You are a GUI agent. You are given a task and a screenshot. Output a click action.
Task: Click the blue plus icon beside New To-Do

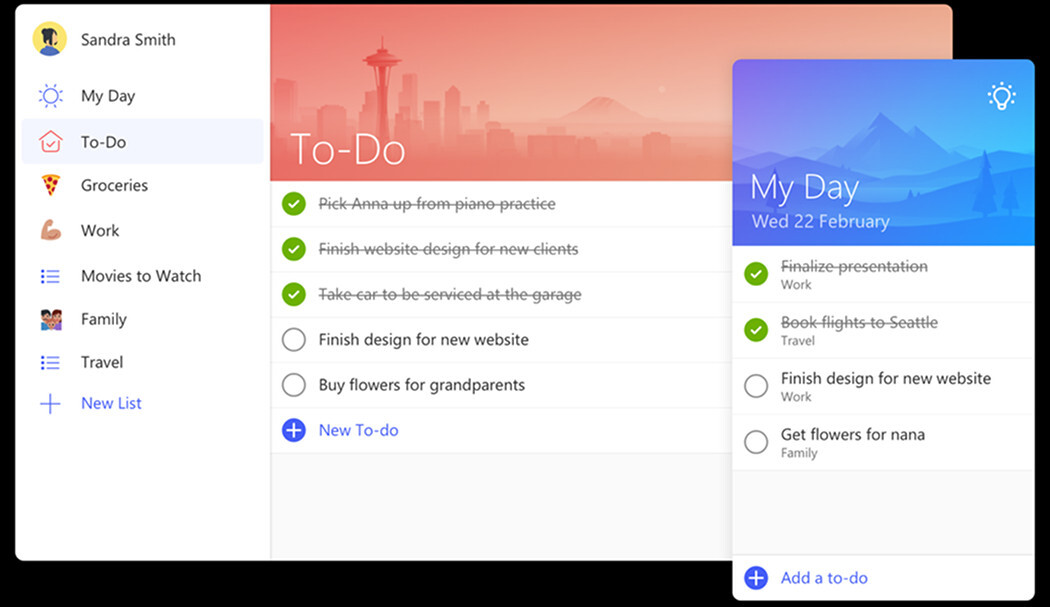(x=293, y=430)
